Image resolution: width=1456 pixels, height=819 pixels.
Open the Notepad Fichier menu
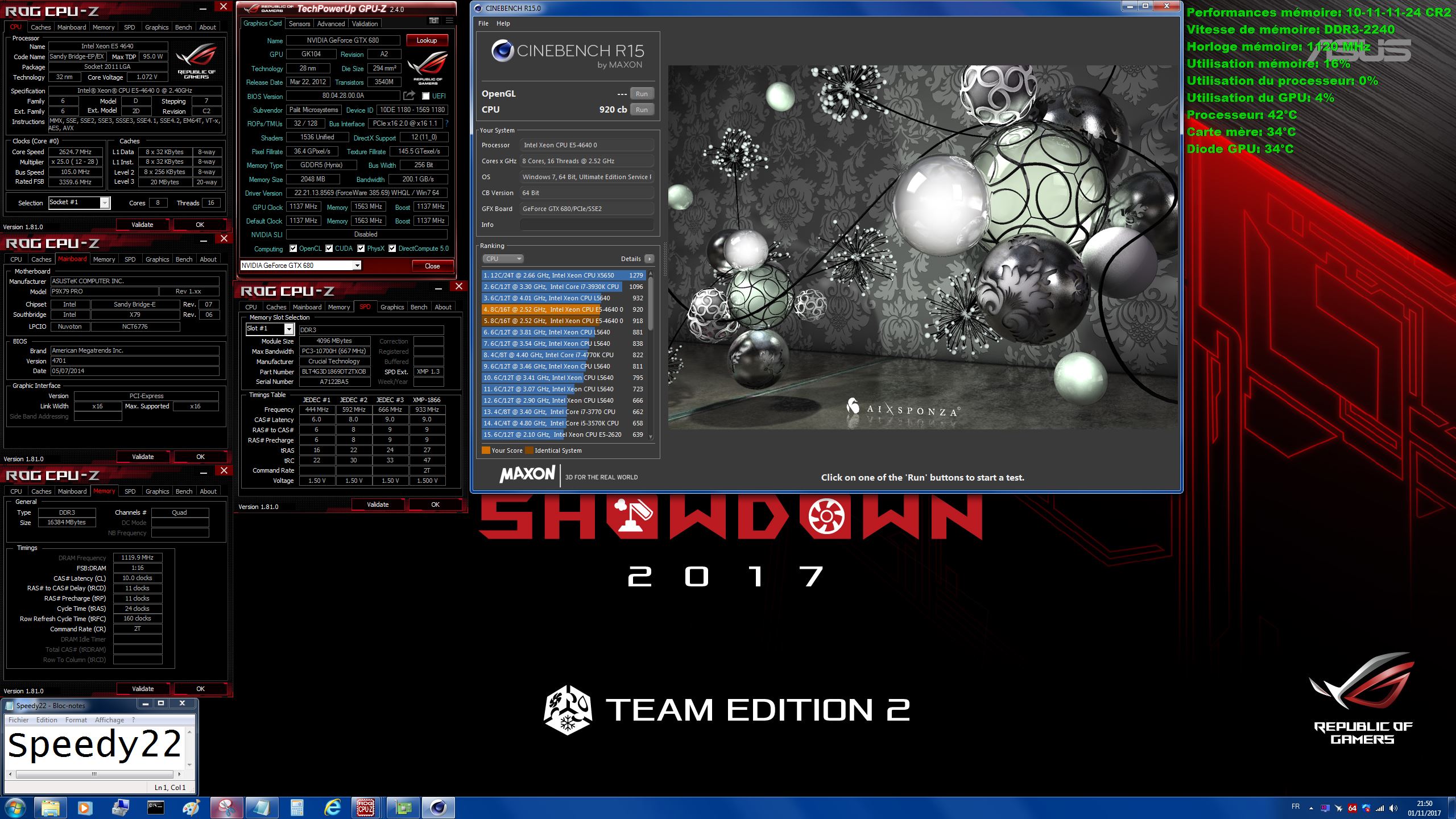pos(19,720)
